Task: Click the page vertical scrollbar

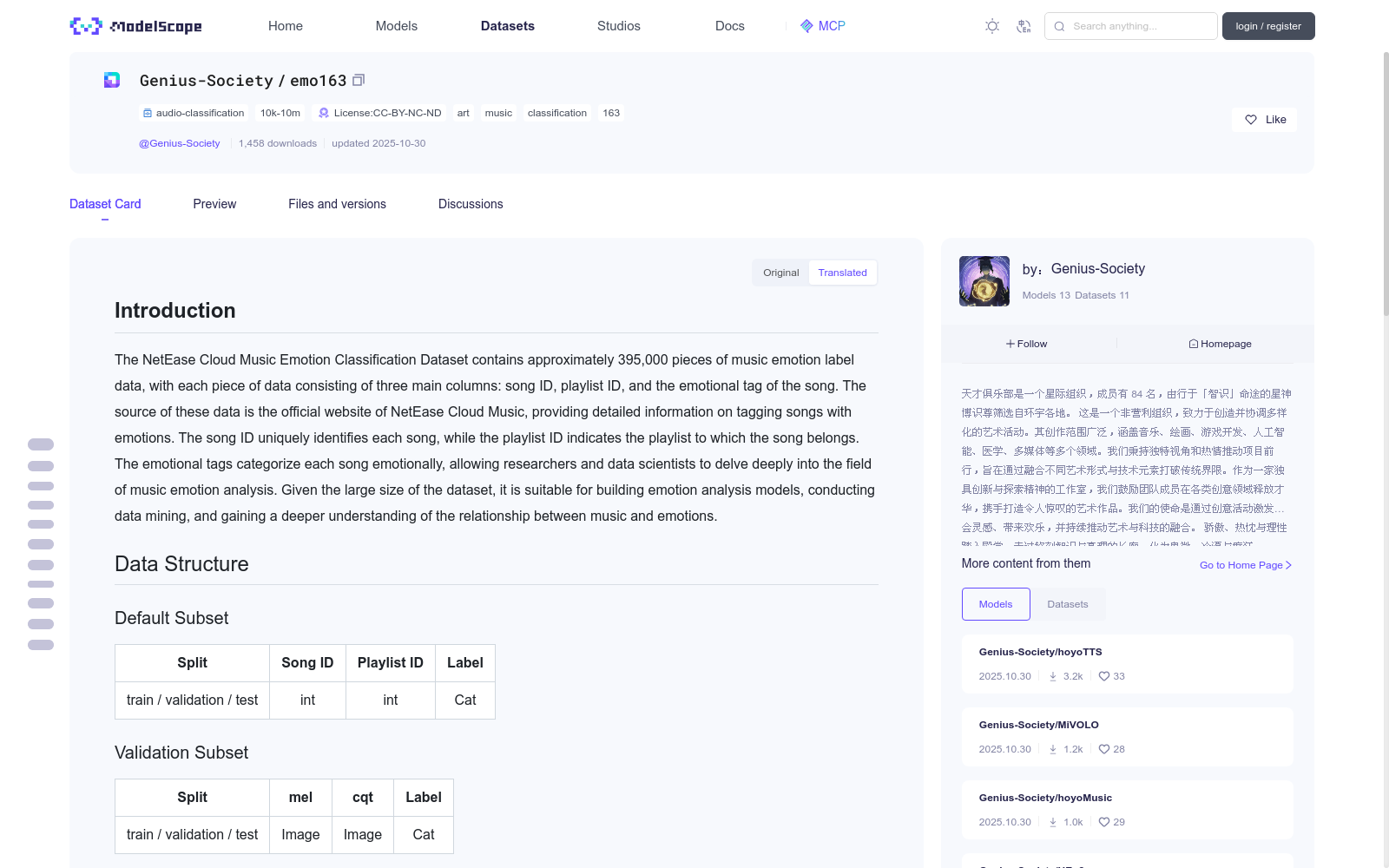Action: pyautogui.click(x=1386, y=182)
